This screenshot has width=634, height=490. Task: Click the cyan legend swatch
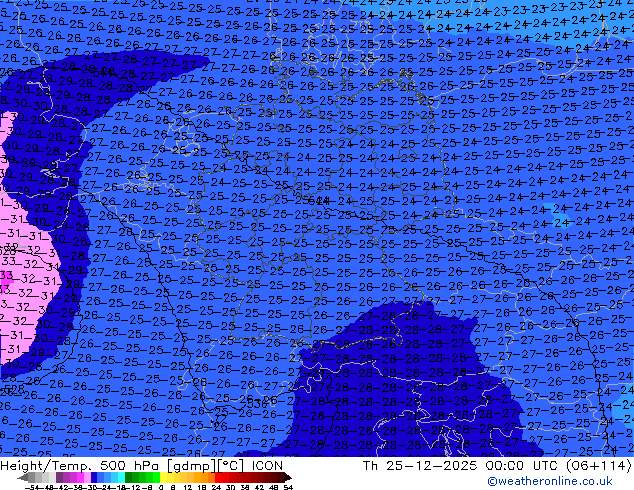tap(122, 477)
